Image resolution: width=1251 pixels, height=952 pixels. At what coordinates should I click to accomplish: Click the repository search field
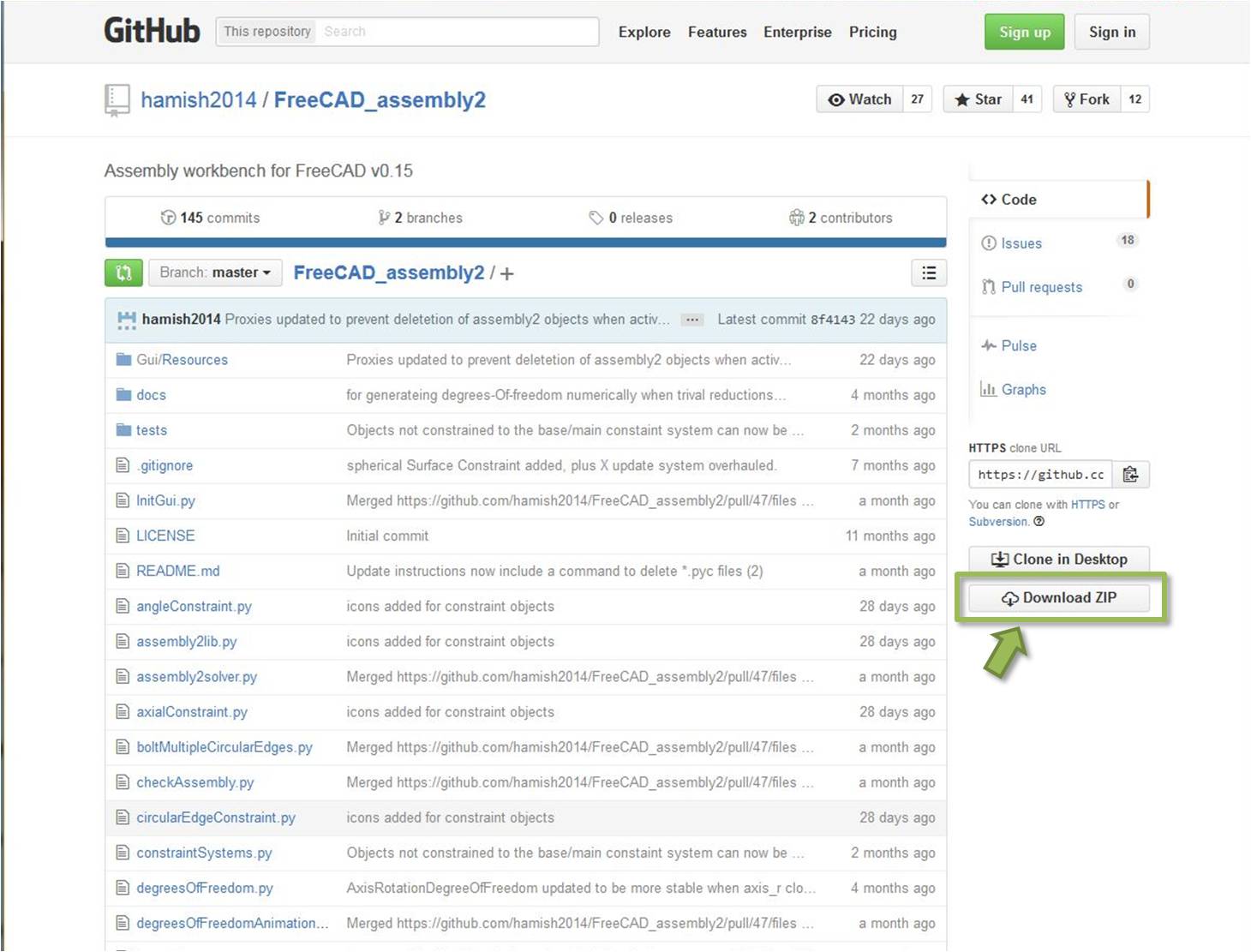pyautogui.click(x=457, y=32)
